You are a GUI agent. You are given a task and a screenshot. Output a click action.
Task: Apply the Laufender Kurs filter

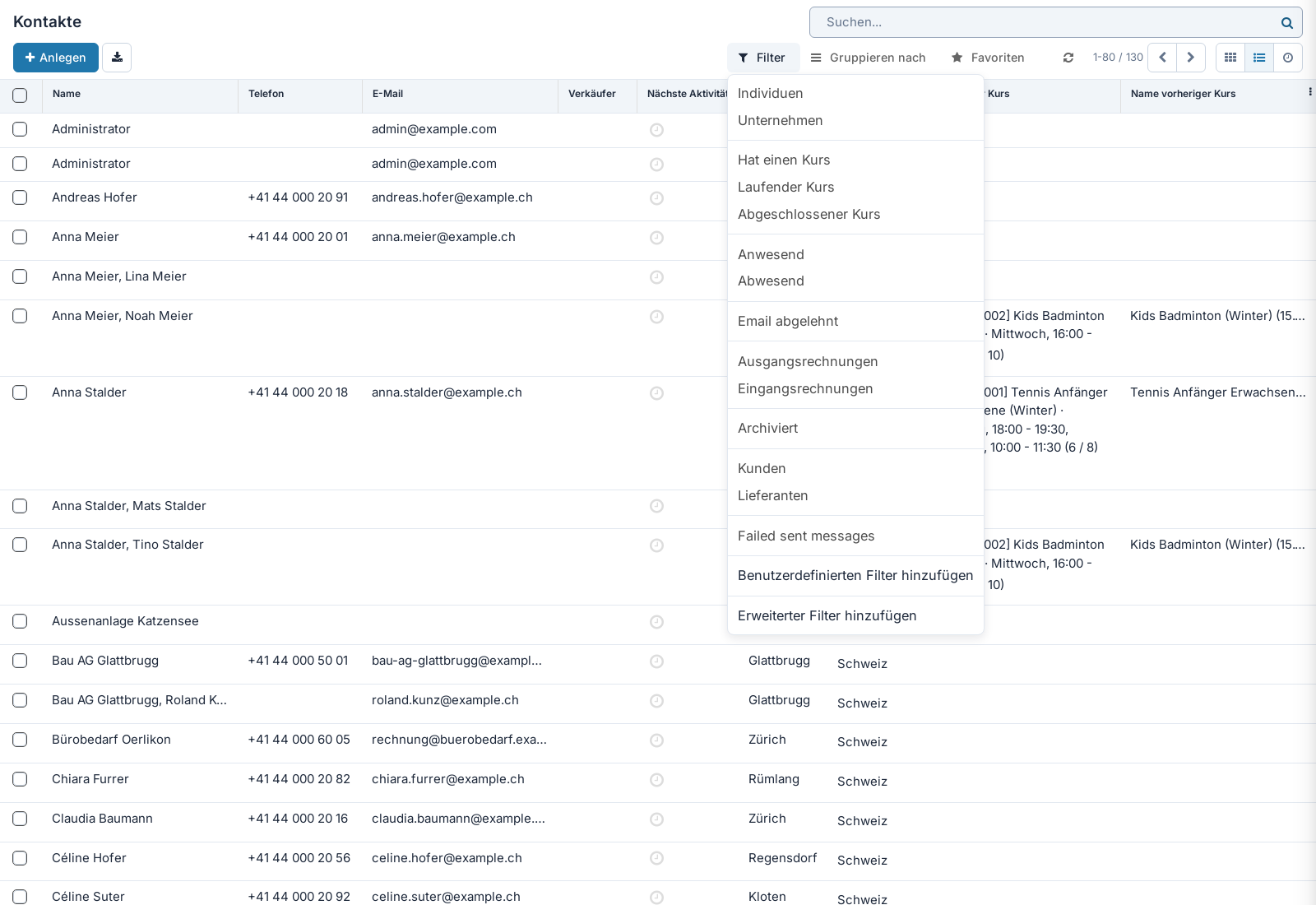[855, 188]
